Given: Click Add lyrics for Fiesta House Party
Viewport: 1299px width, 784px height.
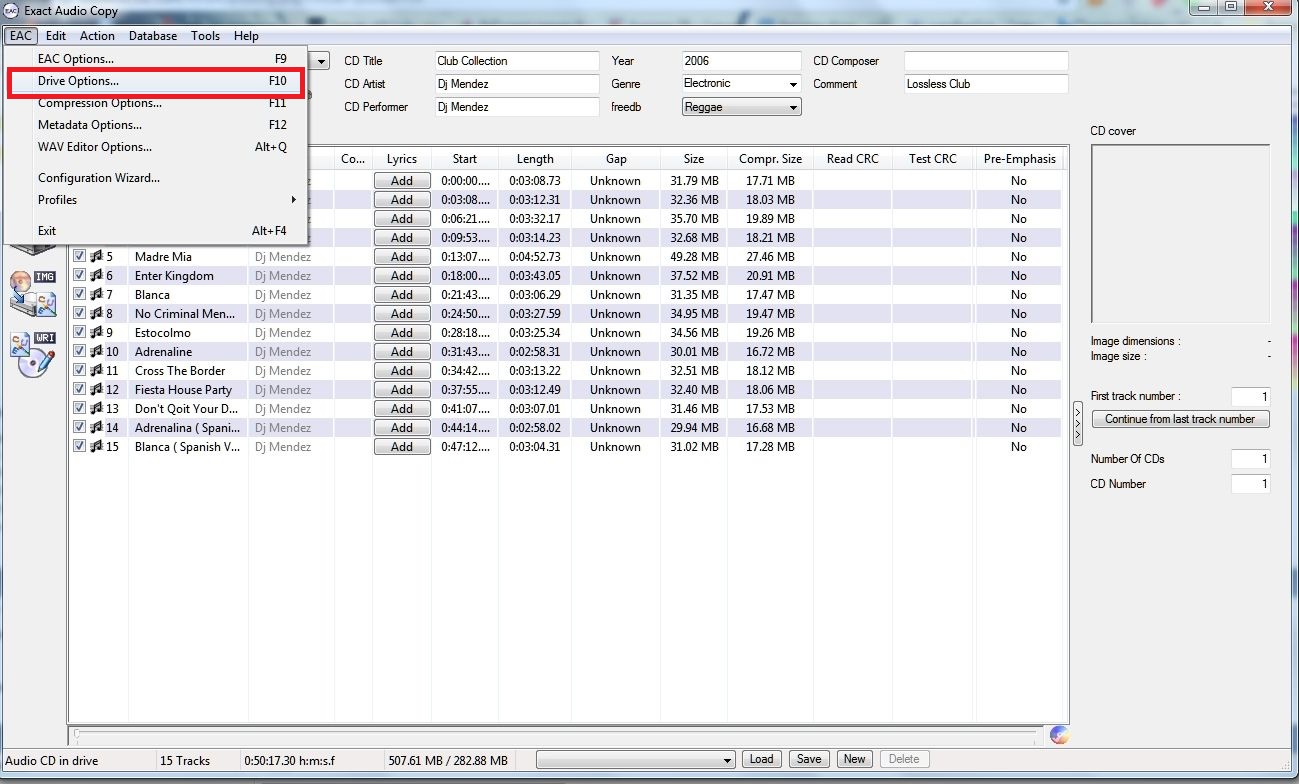Looking at the screenshot, I should (x=402, y=390).
